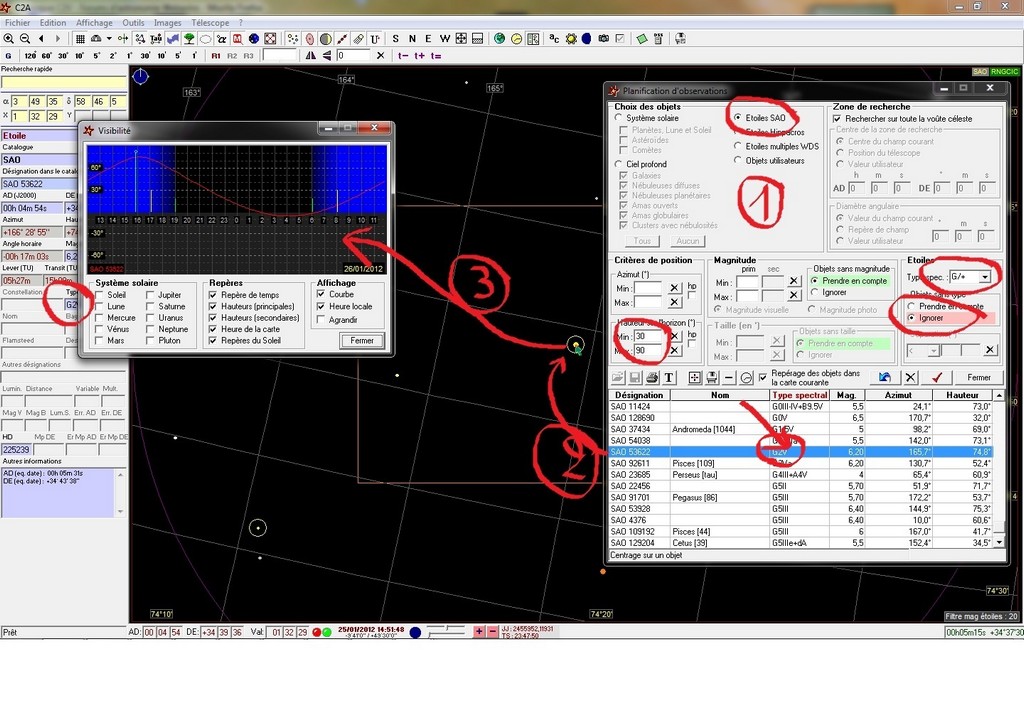
Task: Check the Soleil box in Visibilité
Action: pos(99,295)
